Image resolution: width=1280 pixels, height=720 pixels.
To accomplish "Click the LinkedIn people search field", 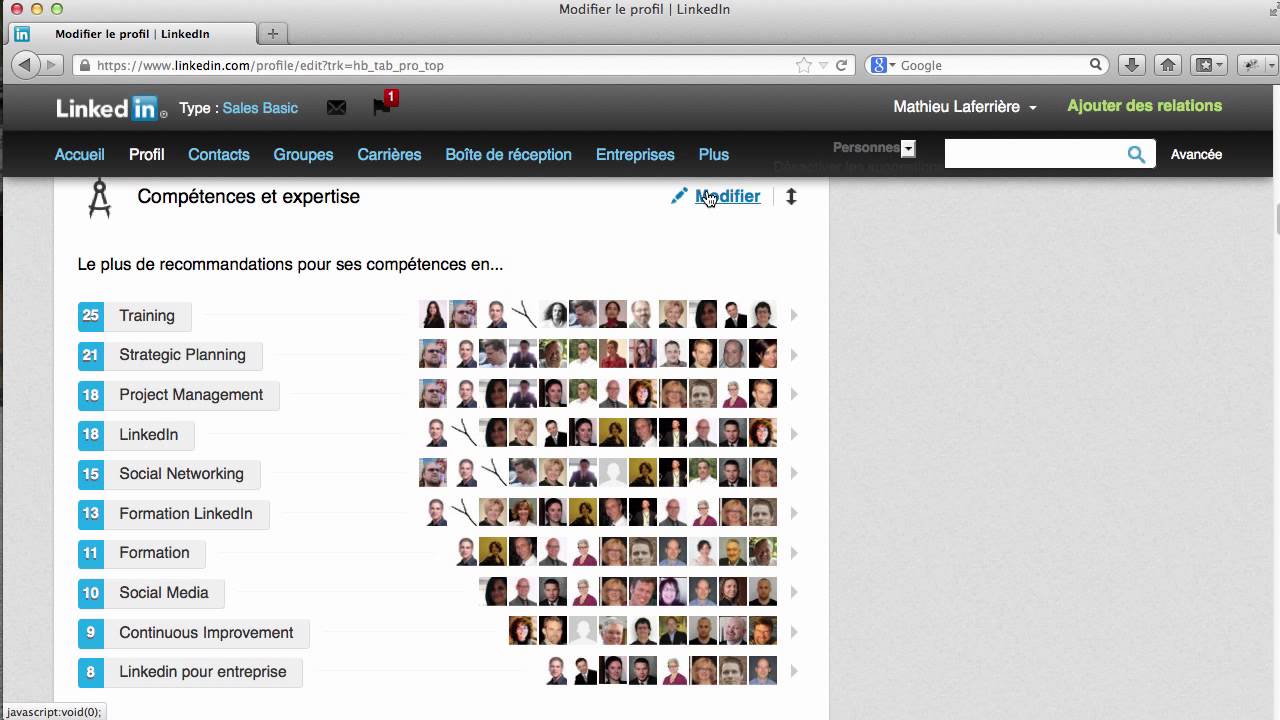I will point(1034,154).
